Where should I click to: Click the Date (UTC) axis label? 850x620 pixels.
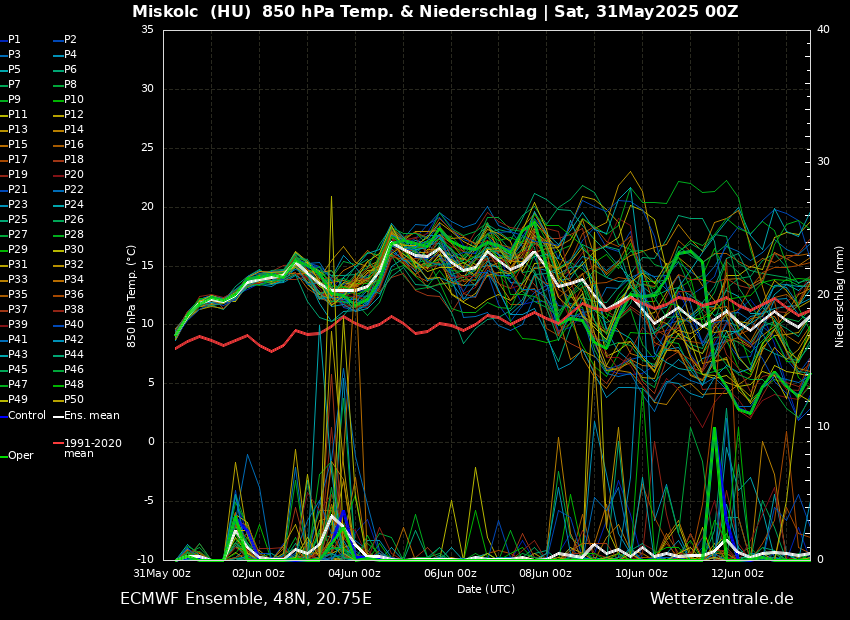486,589
